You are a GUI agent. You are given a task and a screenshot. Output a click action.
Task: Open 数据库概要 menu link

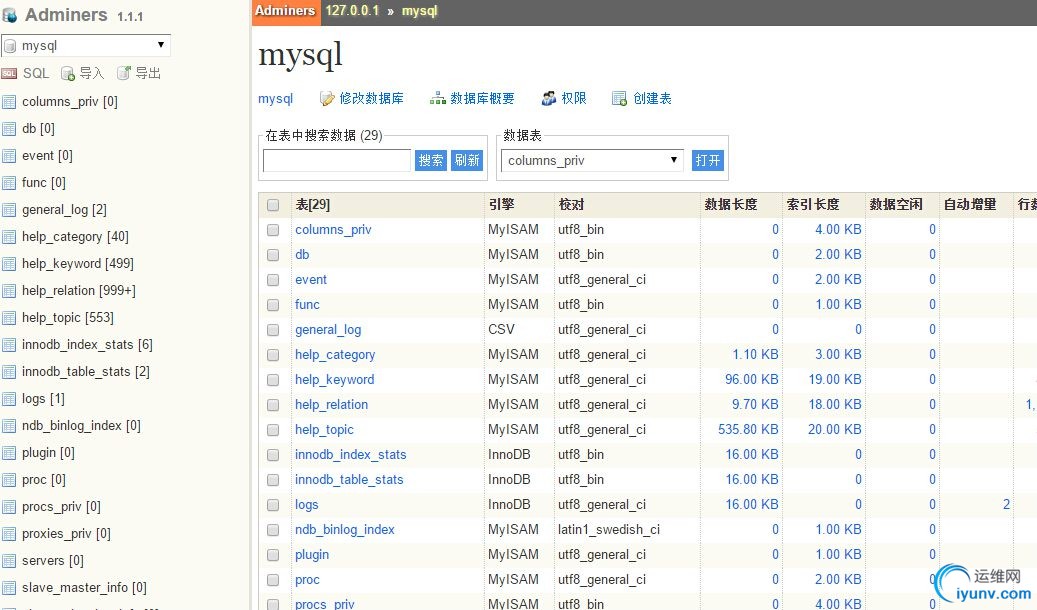pos(482,99)
